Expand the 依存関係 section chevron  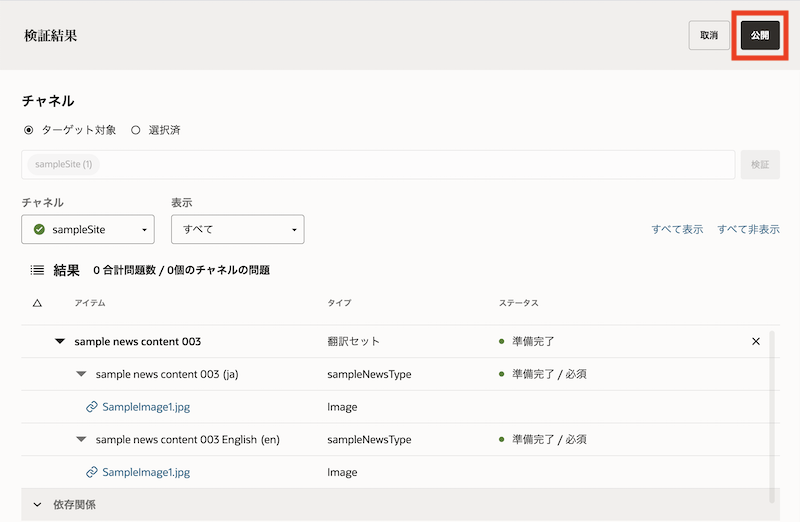click(x=38, y=505)
